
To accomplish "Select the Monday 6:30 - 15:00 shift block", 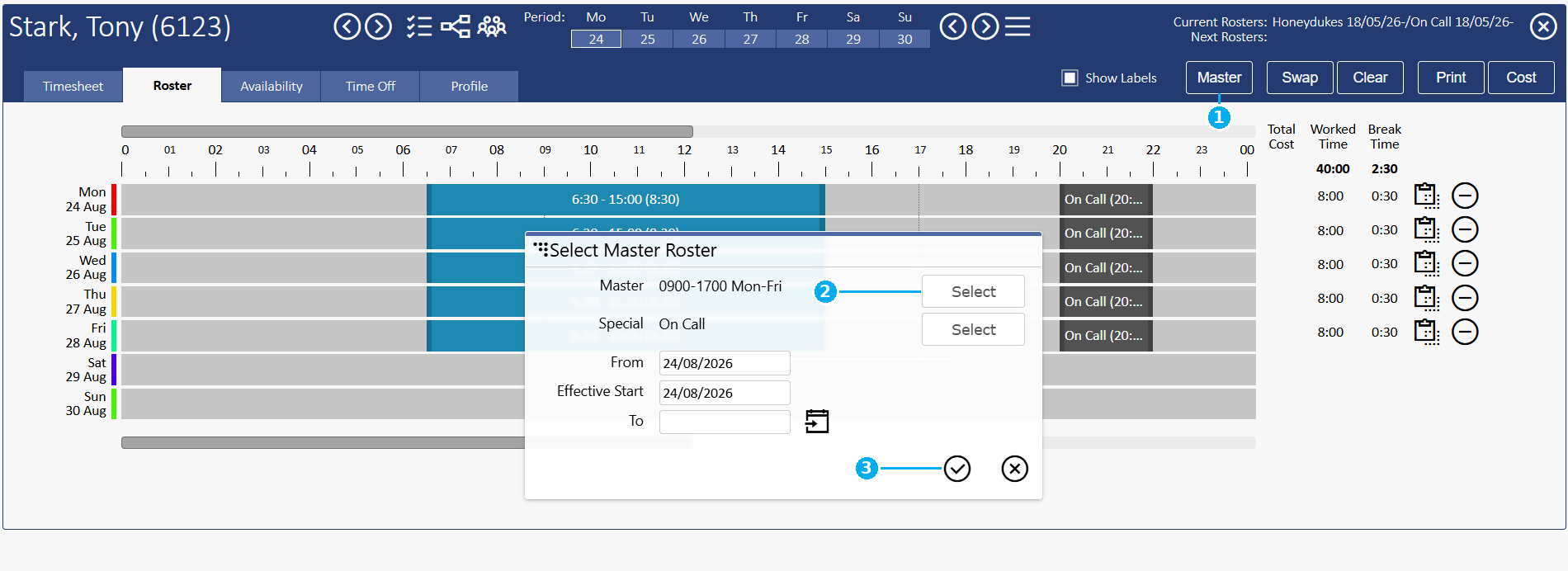I will (626, 200).
